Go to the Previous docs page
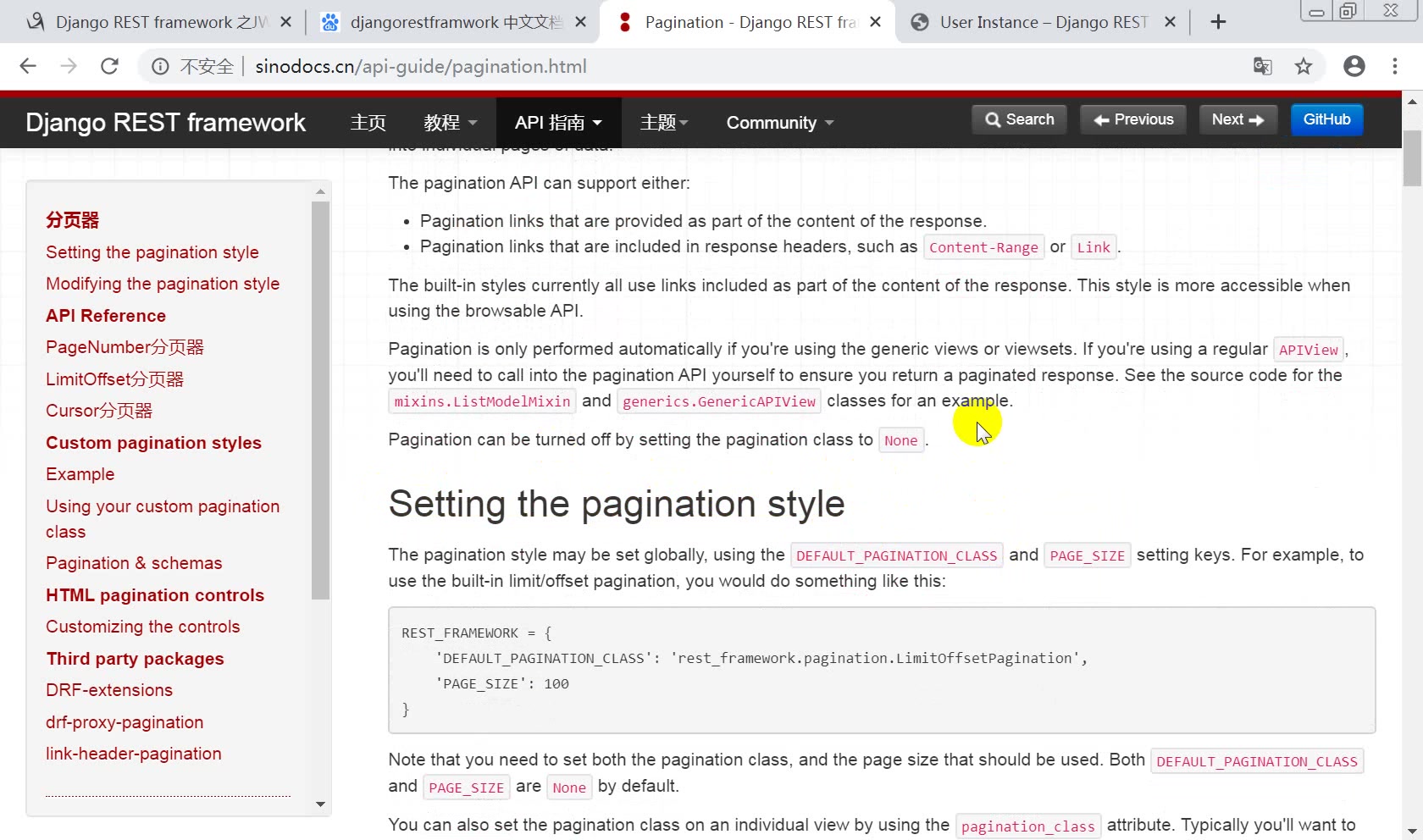The image size is (1423, 840). pyautogui.click(x=1133, y=119)
